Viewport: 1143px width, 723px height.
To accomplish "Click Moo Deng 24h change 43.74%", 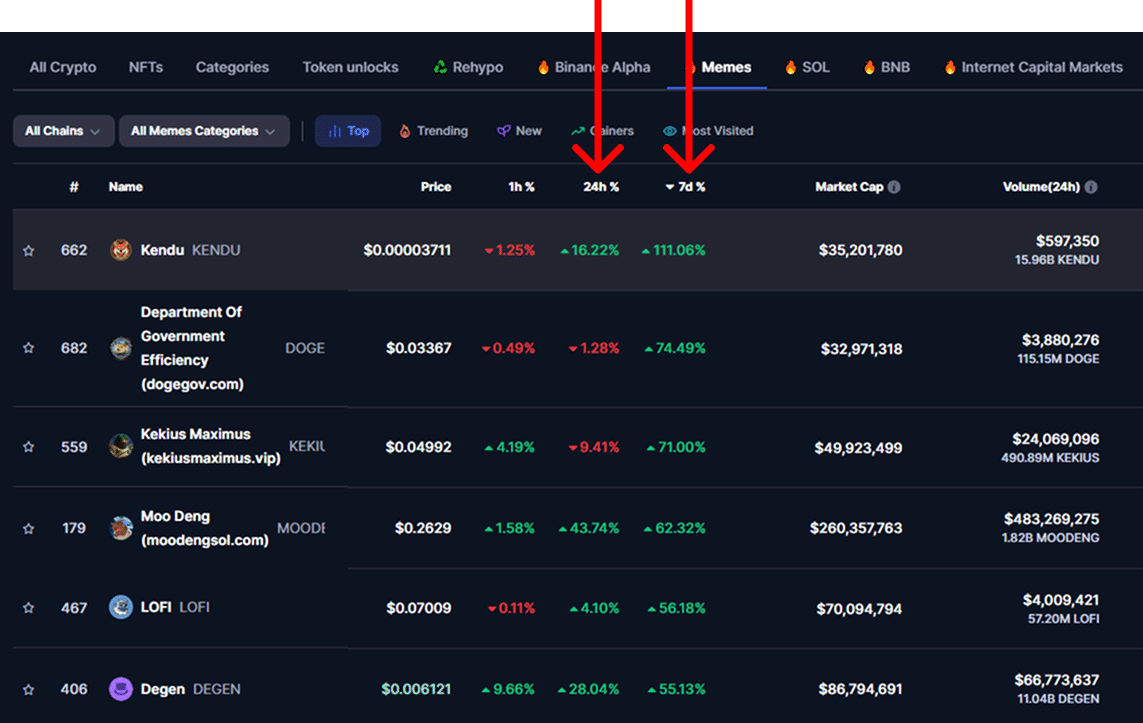I will click(588, 528).
